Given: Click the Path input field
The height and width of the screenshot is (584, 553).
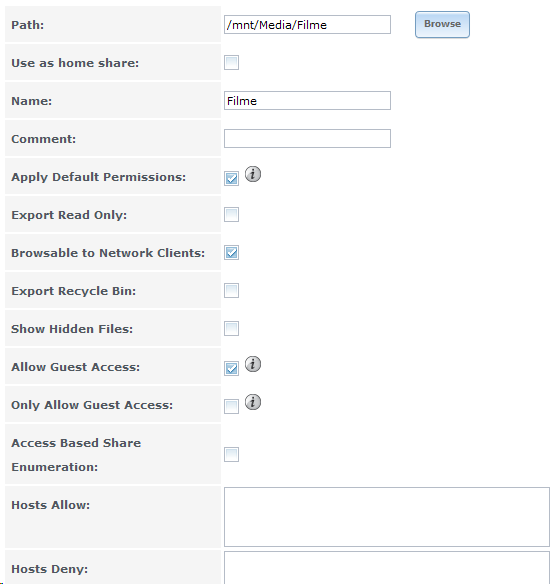Looking at the screenshot, I should click(x=307, y=25).
